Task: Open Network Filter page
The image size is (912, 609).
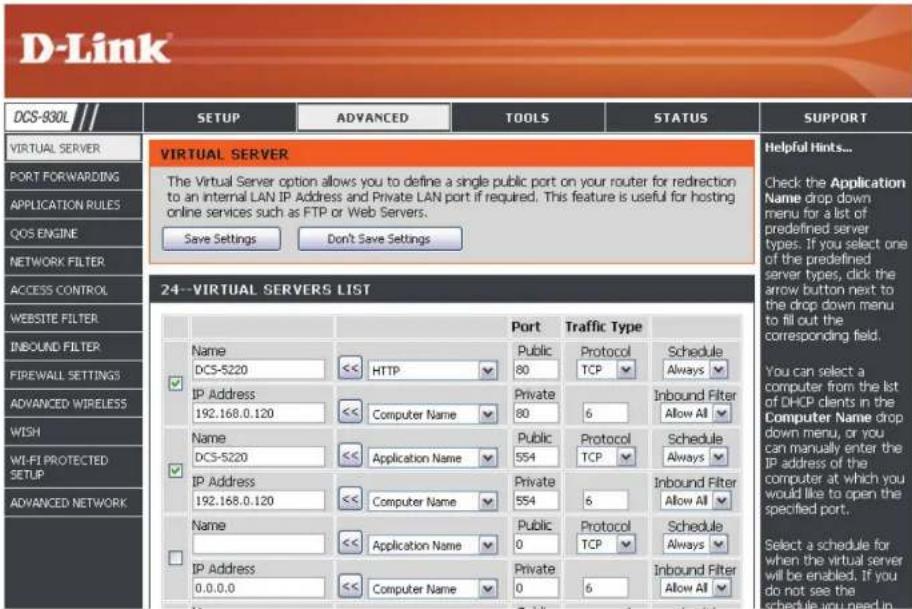Action: [73, 262]
